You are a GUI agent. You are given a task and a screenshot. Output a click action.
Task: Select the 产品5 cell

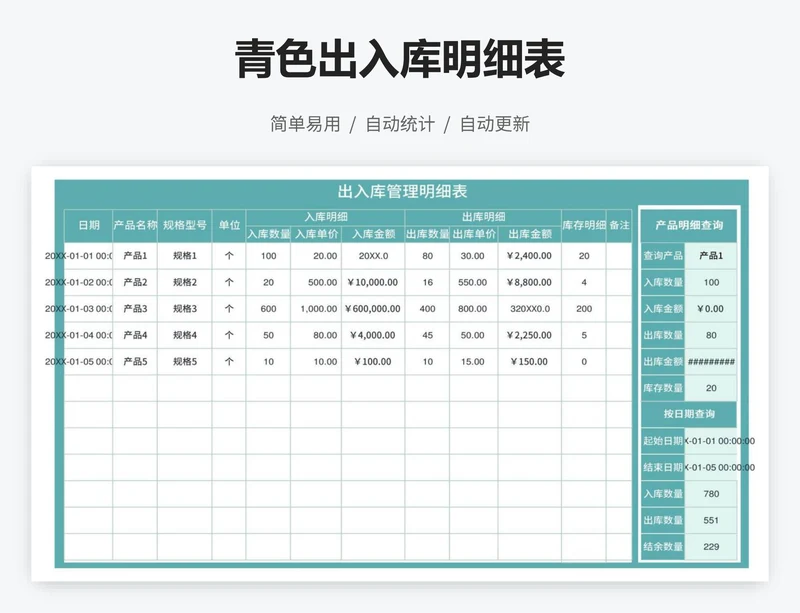(x=135, y=362)
